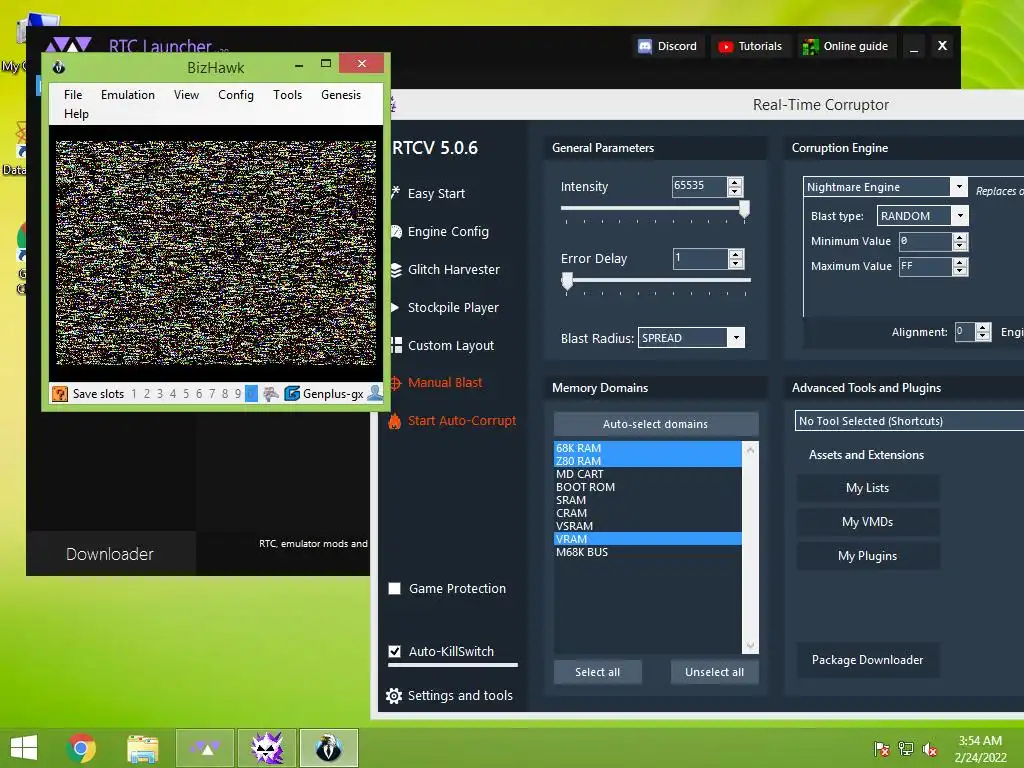Switch to the purple RTC corruptor taskbar icon

coord(266,748)
